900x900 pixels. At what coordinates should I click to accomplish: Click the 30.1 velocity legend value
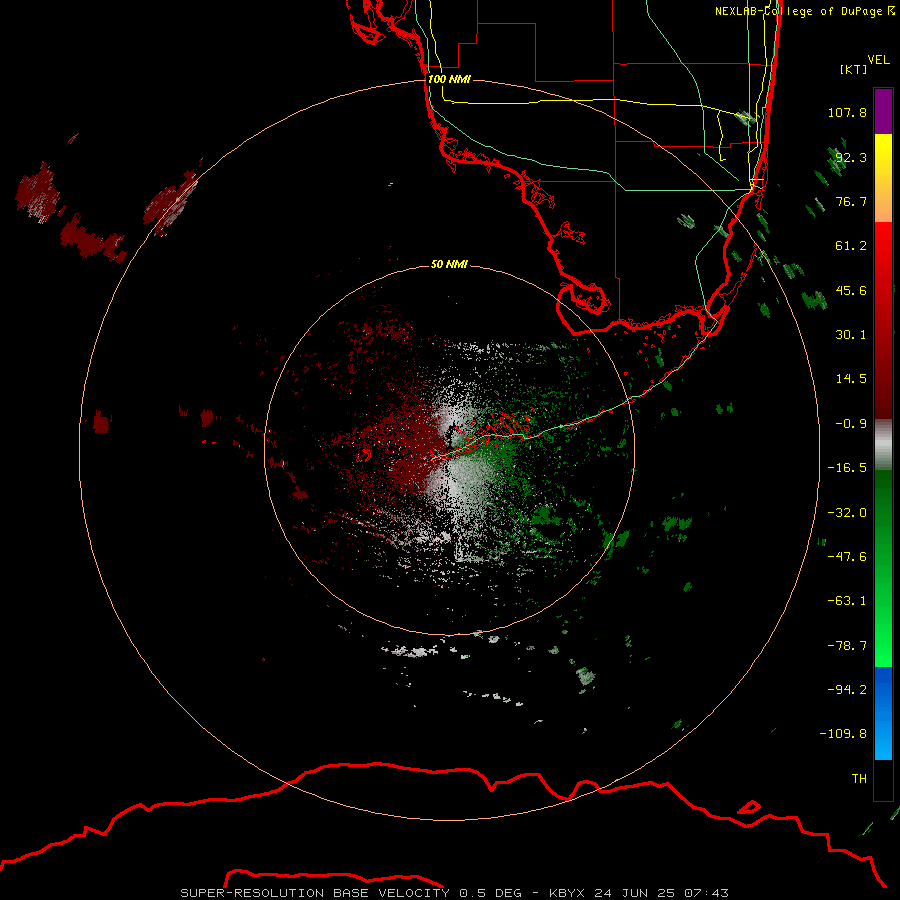[851, 335]
